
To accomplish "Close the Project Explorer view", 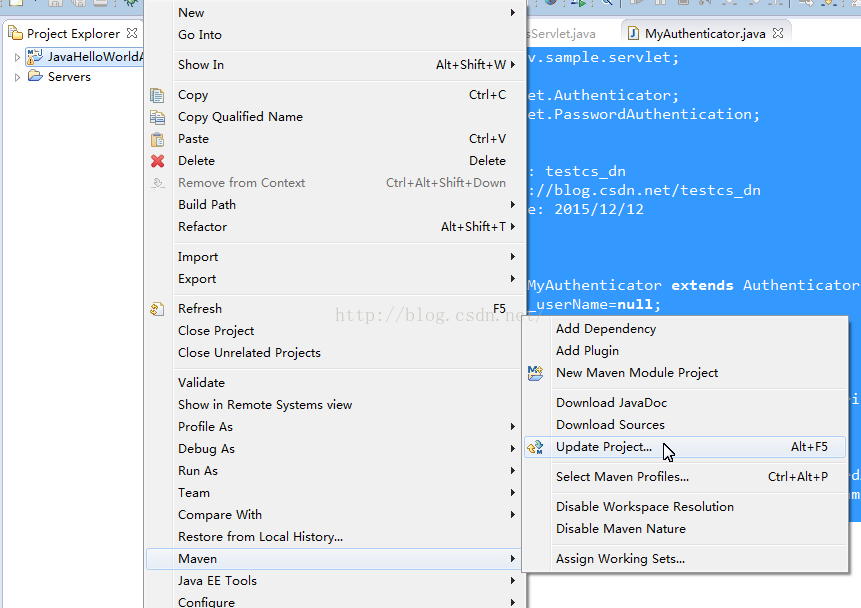I will 132,33.
